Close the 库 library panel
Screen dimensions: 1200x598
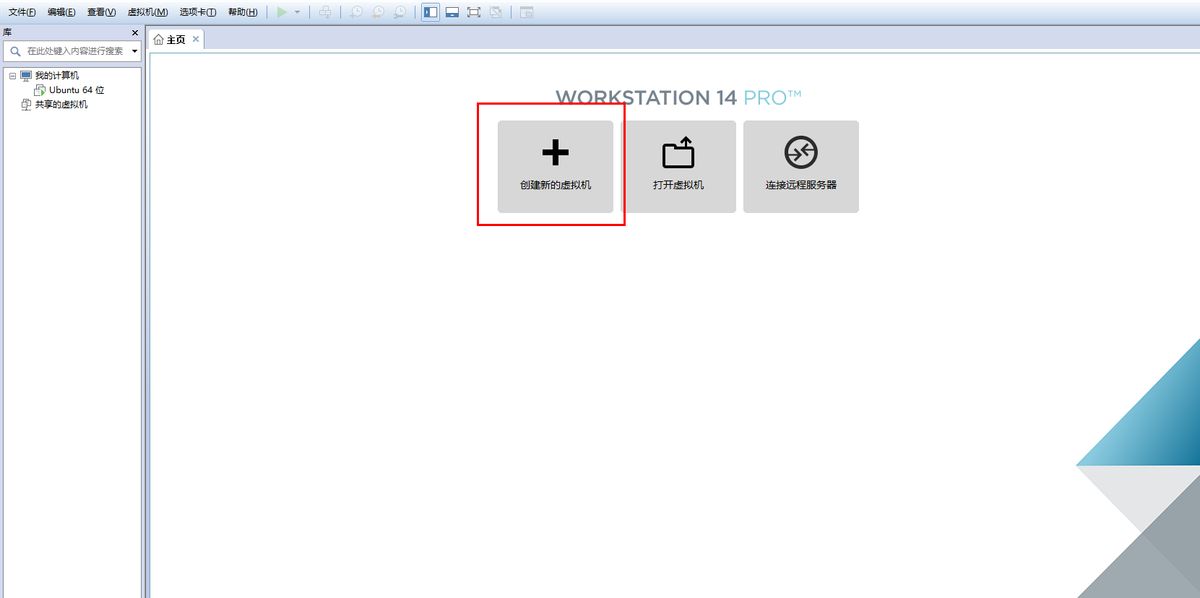click(x=135, y=32)
